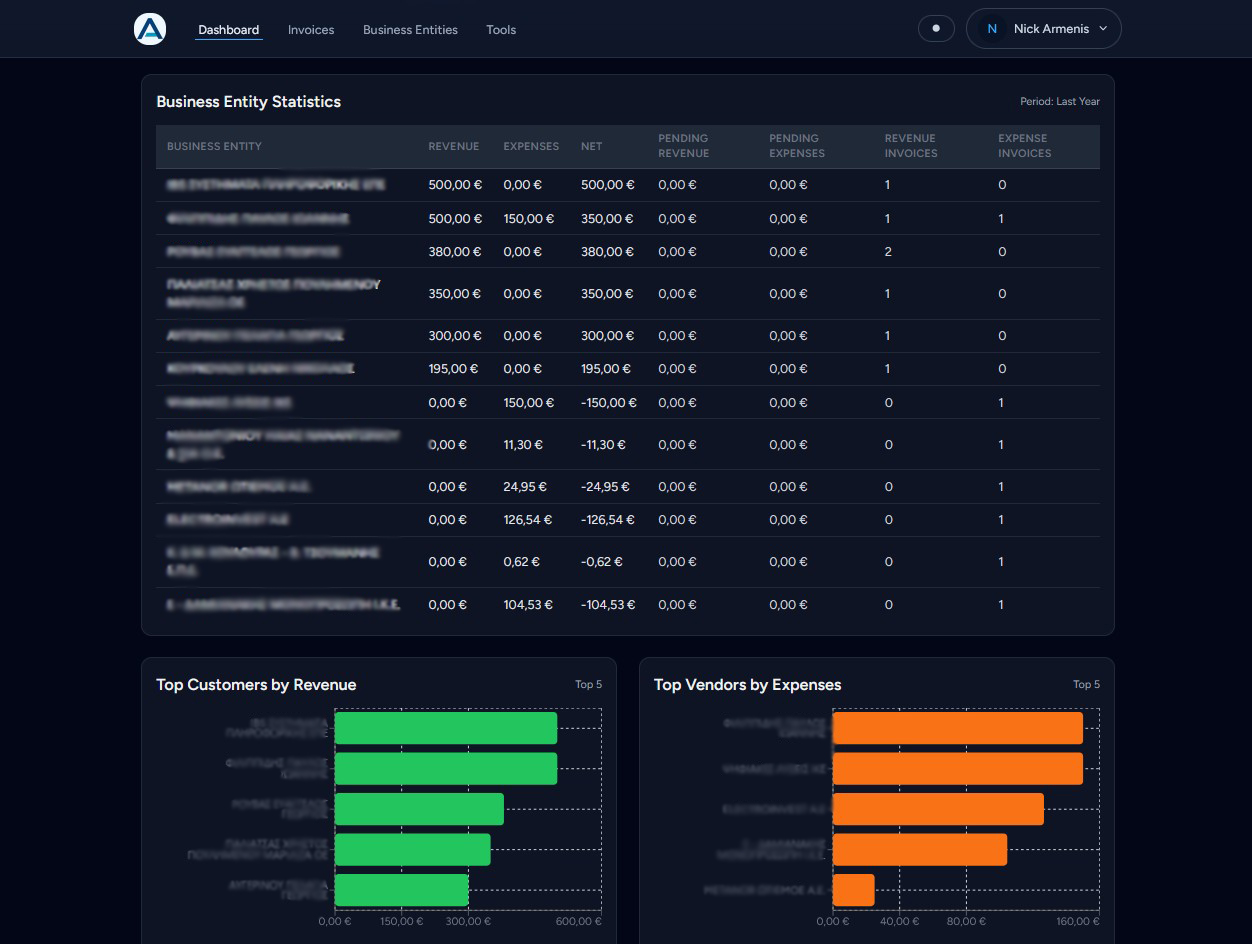Screen dimensions: 1252x944
Task: Click the Revenue column header
Action: pos(454,146)
